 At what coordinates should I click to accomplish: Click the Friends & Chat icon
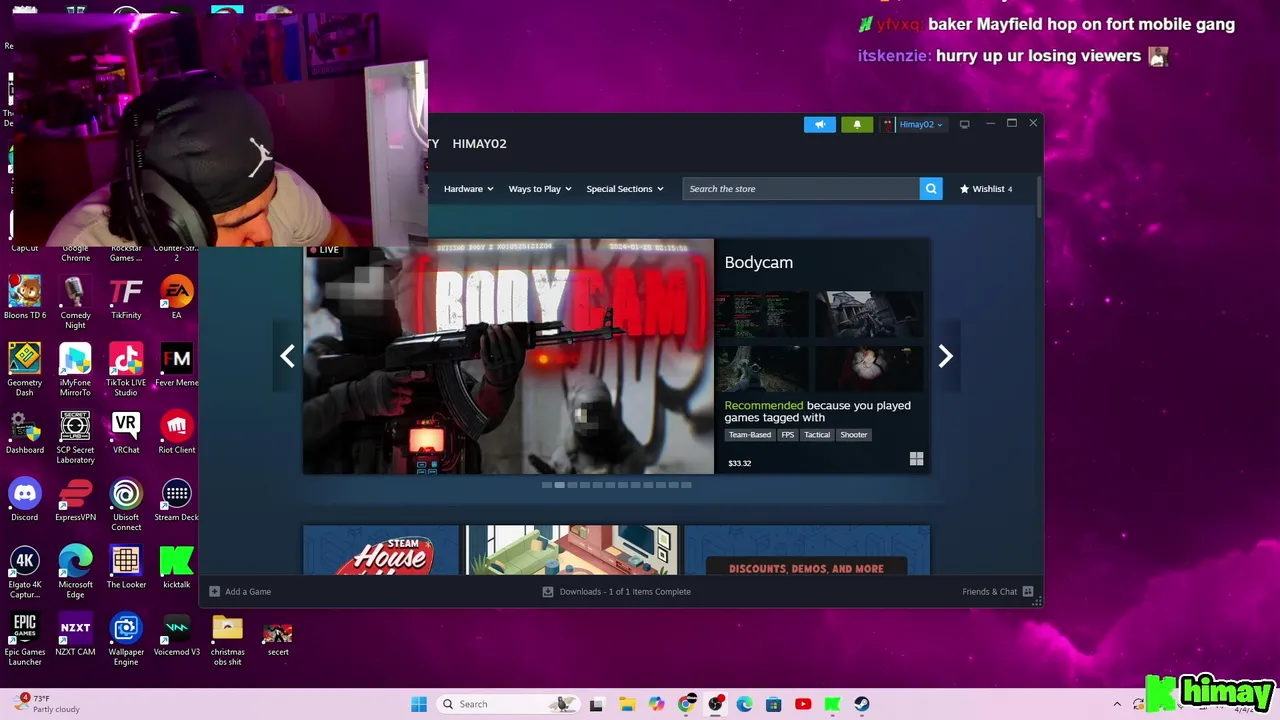click(1027, 591)
